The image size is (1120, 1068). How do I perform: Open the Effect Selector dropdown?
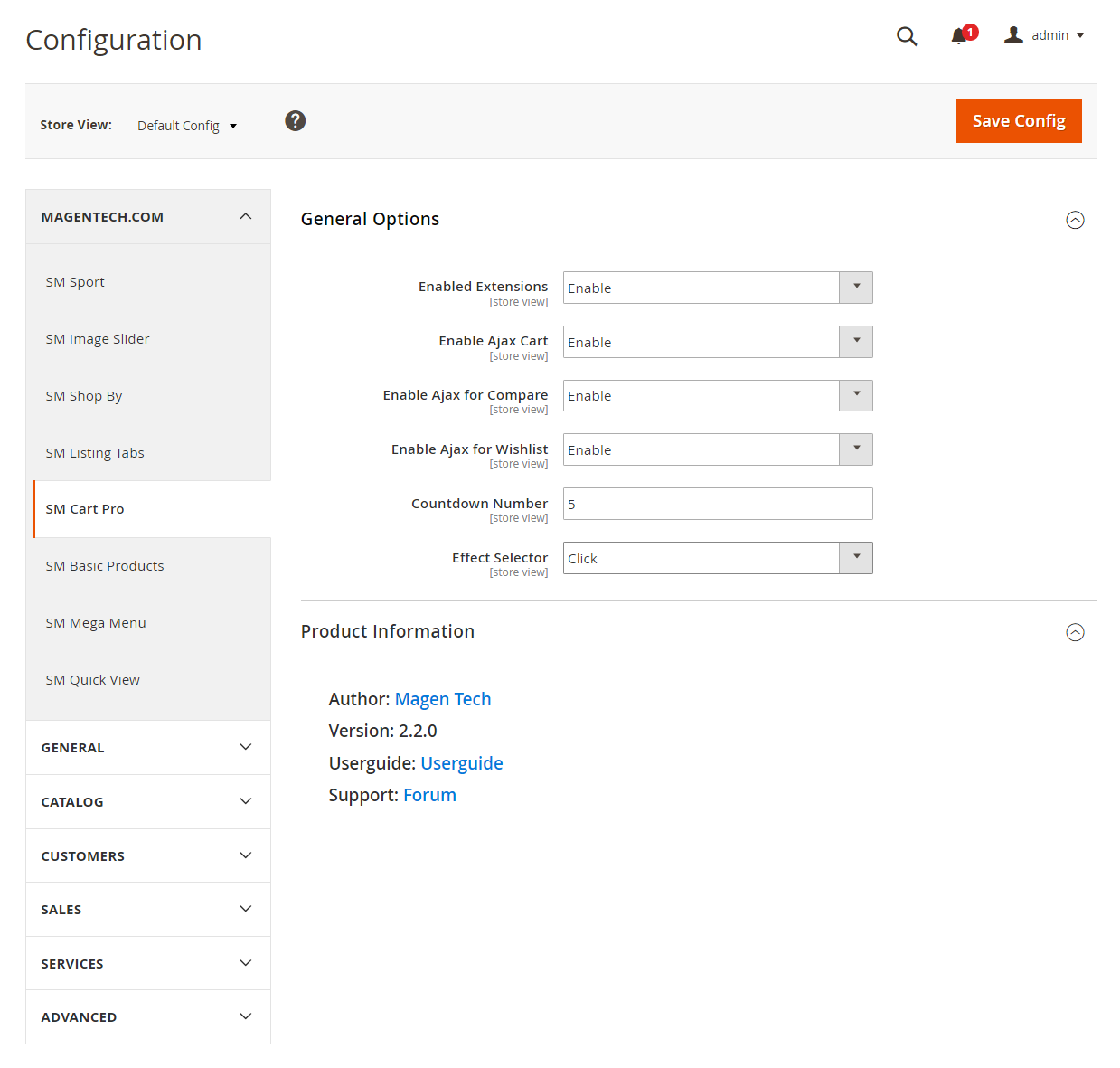pyautogui.click(x=718, y=558)
